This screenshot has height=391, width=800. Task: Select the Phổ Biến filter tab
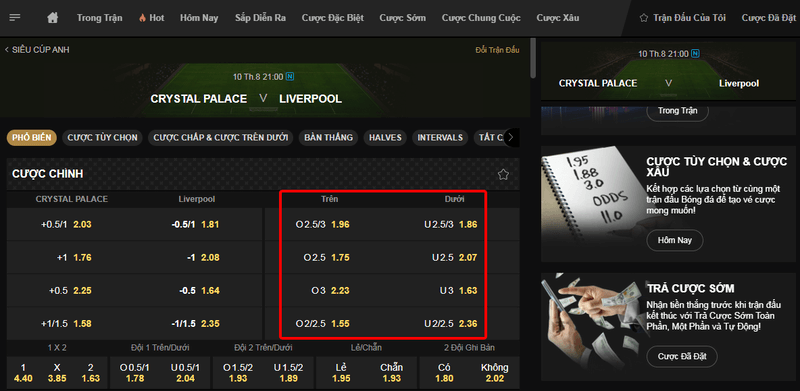(x=32, y=137)
